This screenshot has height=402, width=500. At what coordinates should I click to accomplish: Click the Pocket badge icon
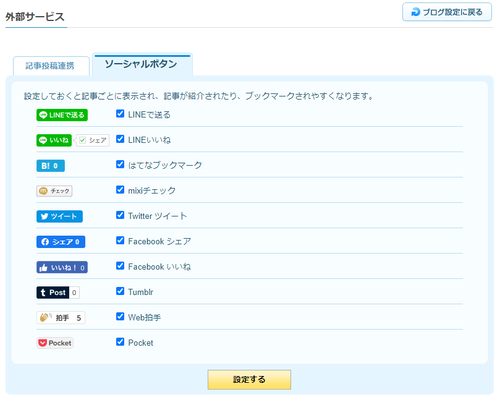coord(55,343)
